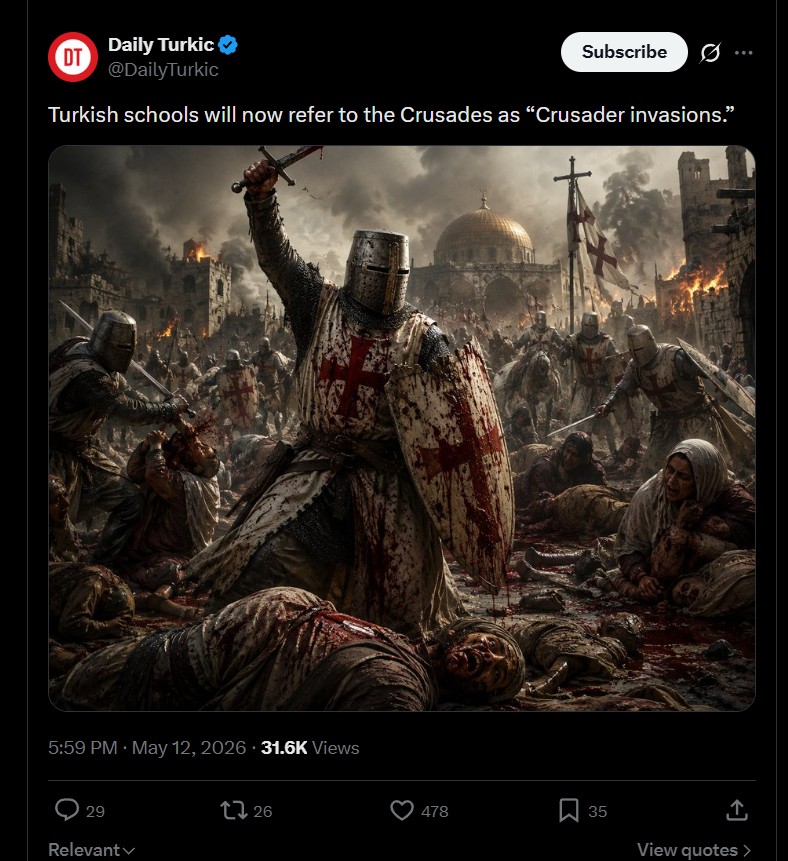
Task: Click the post timestamp 5:59 PM
Action: coord(82,747)
